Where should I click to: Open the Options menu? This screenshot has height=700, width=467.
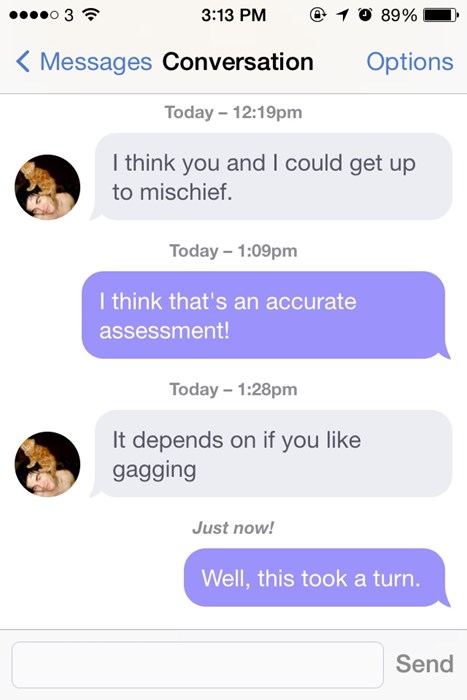tap(410, 62)
